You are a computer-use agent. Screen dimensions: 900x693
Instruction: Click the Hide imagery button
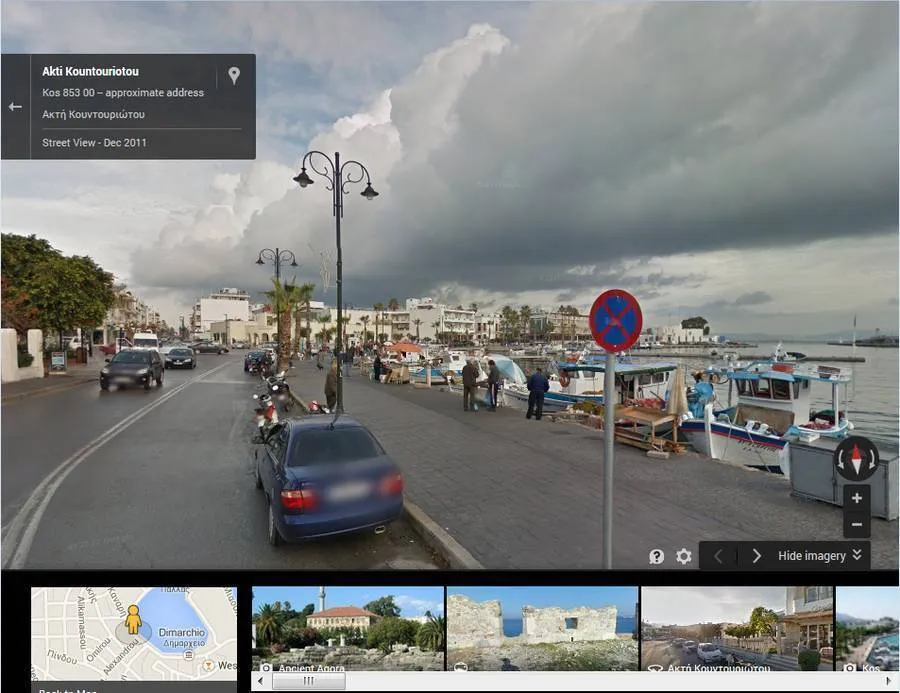click(x=812, y=556)
